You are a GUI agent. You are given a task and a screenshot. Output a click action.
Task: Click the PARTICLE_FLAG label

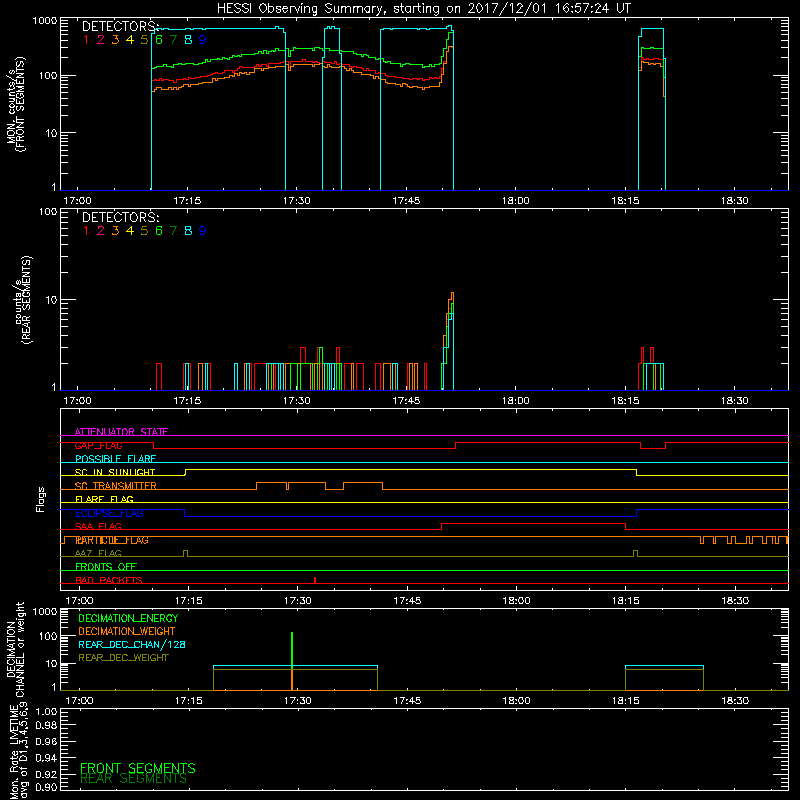112,540
